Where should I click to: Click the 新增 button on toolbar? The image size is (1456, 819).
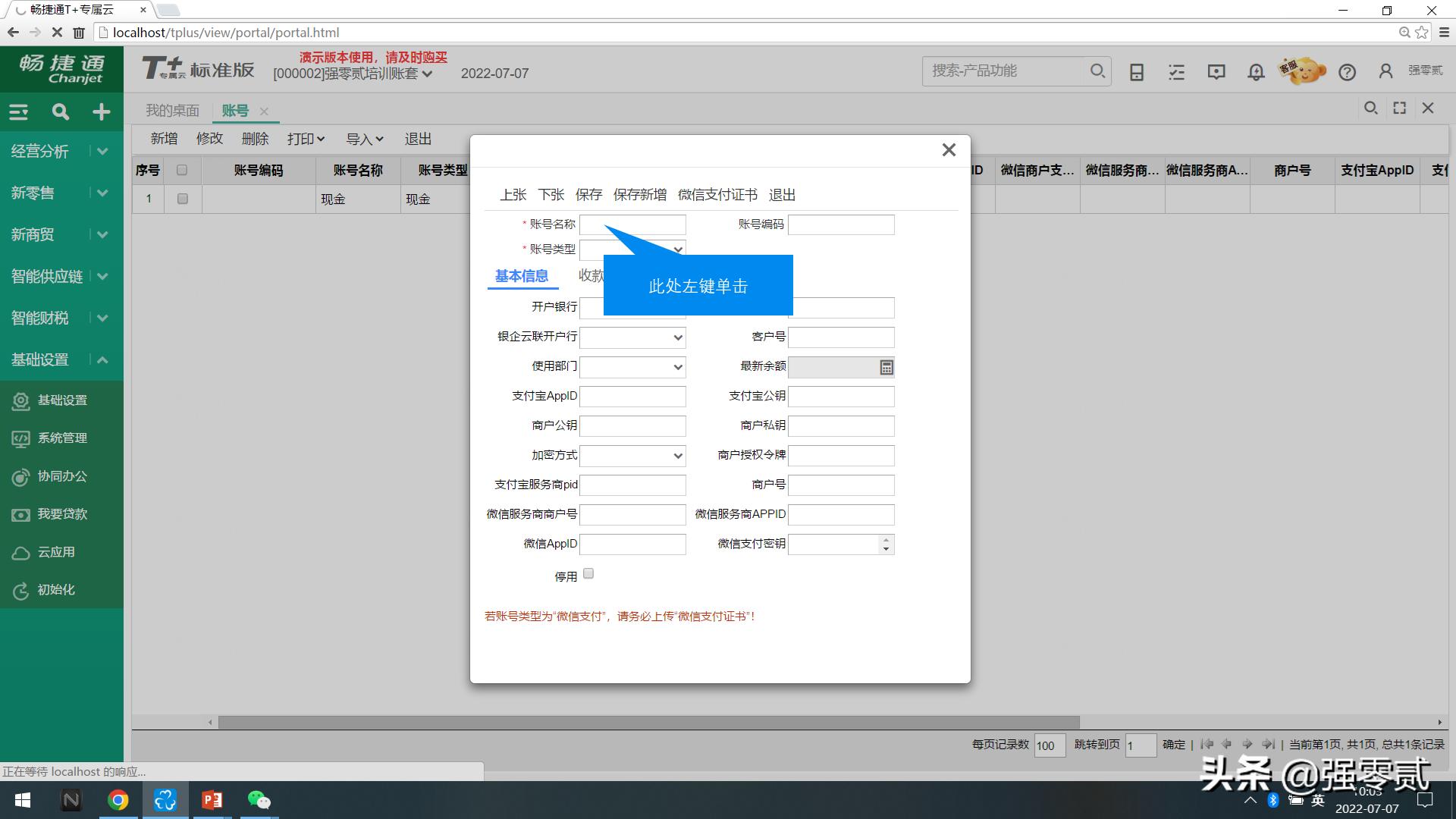point(164,138)
